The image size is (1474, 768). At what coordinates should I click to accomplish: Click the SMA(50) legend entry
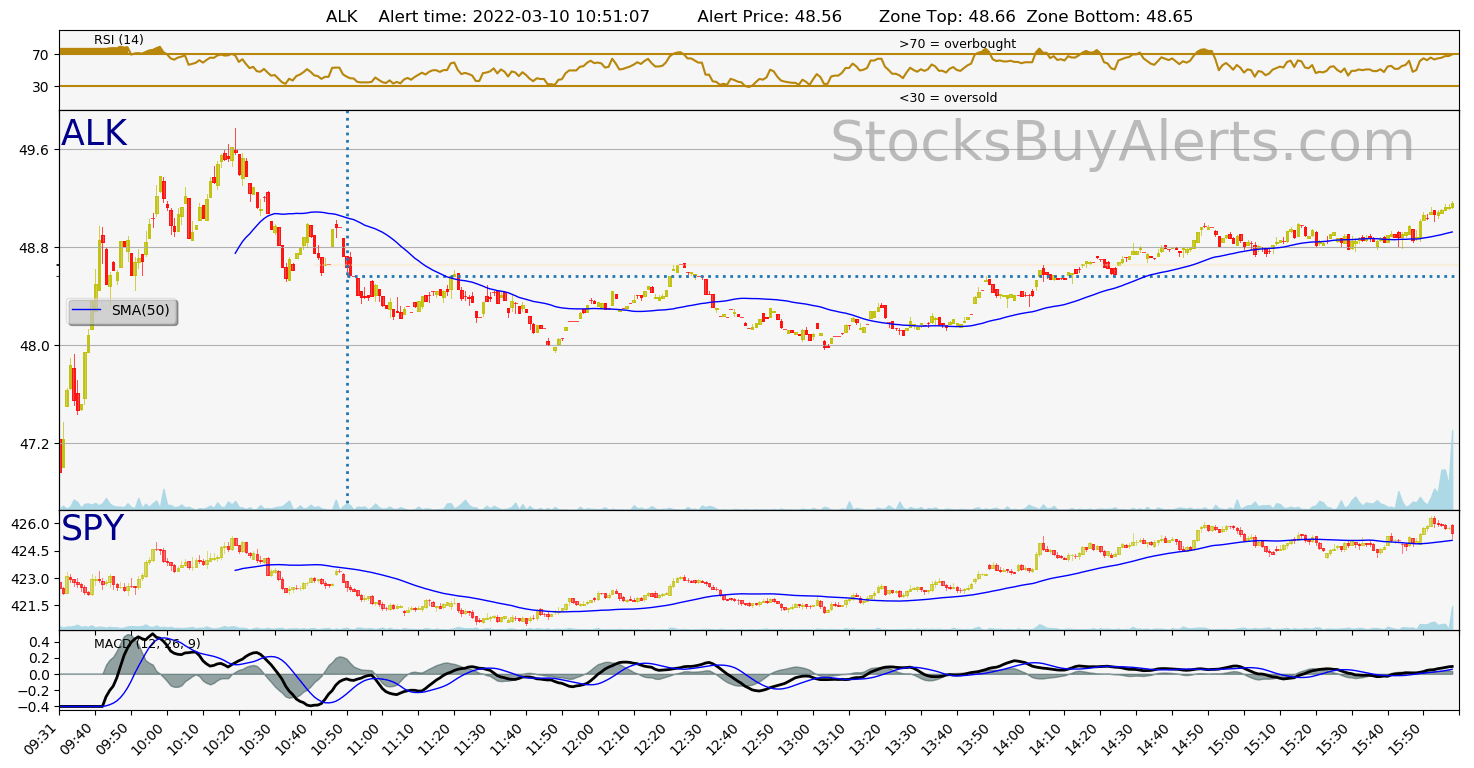pos(122,311)
